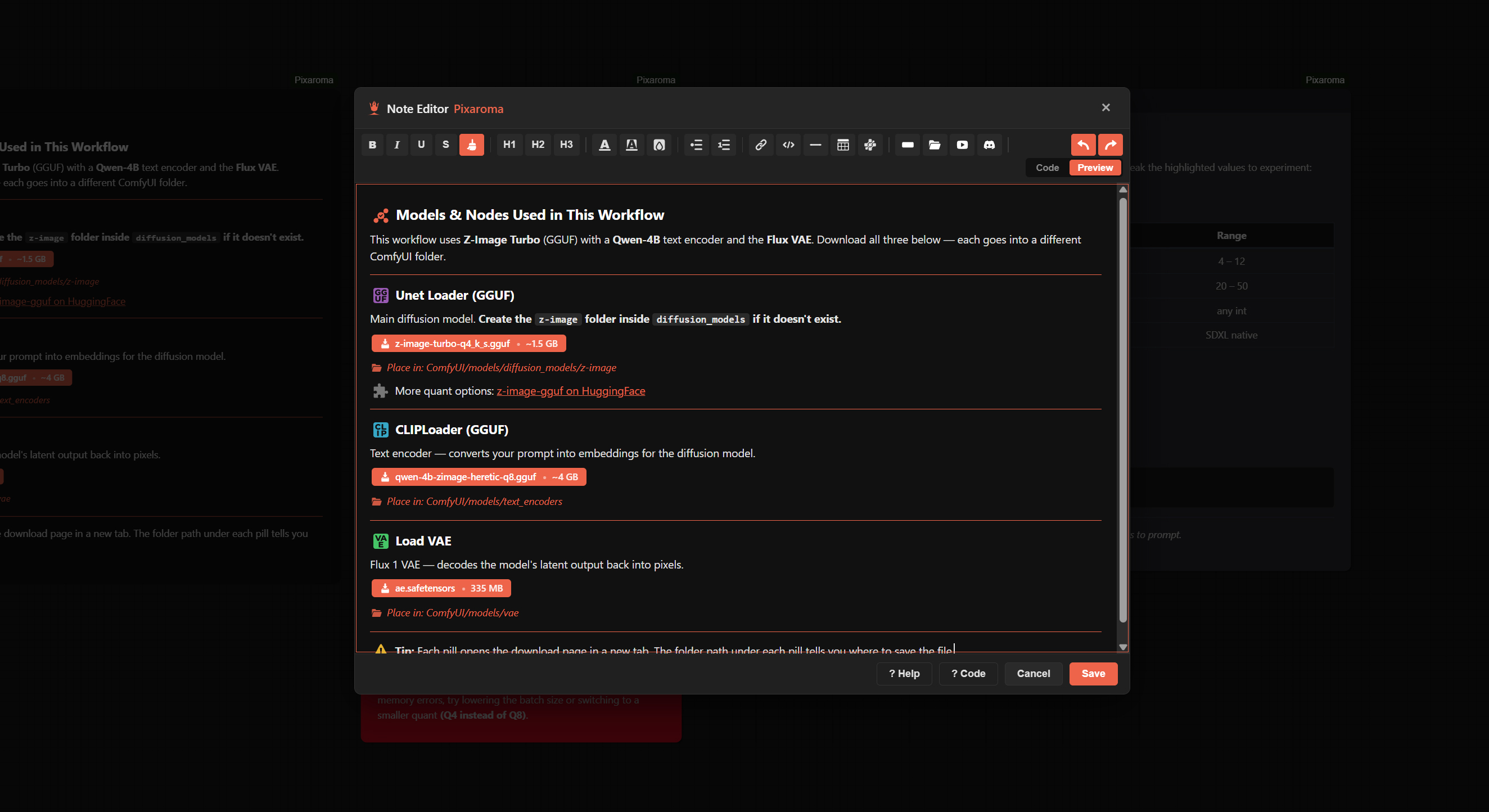
Task: Toggle bold formatting in Note Editor
Action: (x=372, y=145)
